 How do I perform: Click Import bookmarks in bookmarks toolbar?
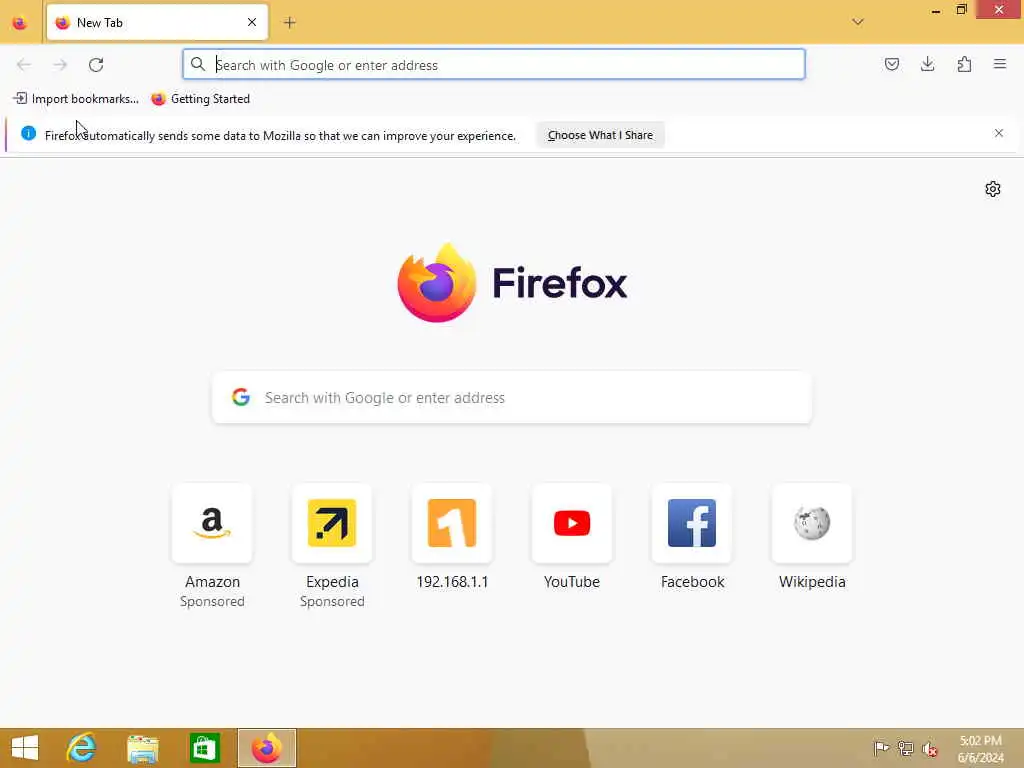(x=76, y=99)
